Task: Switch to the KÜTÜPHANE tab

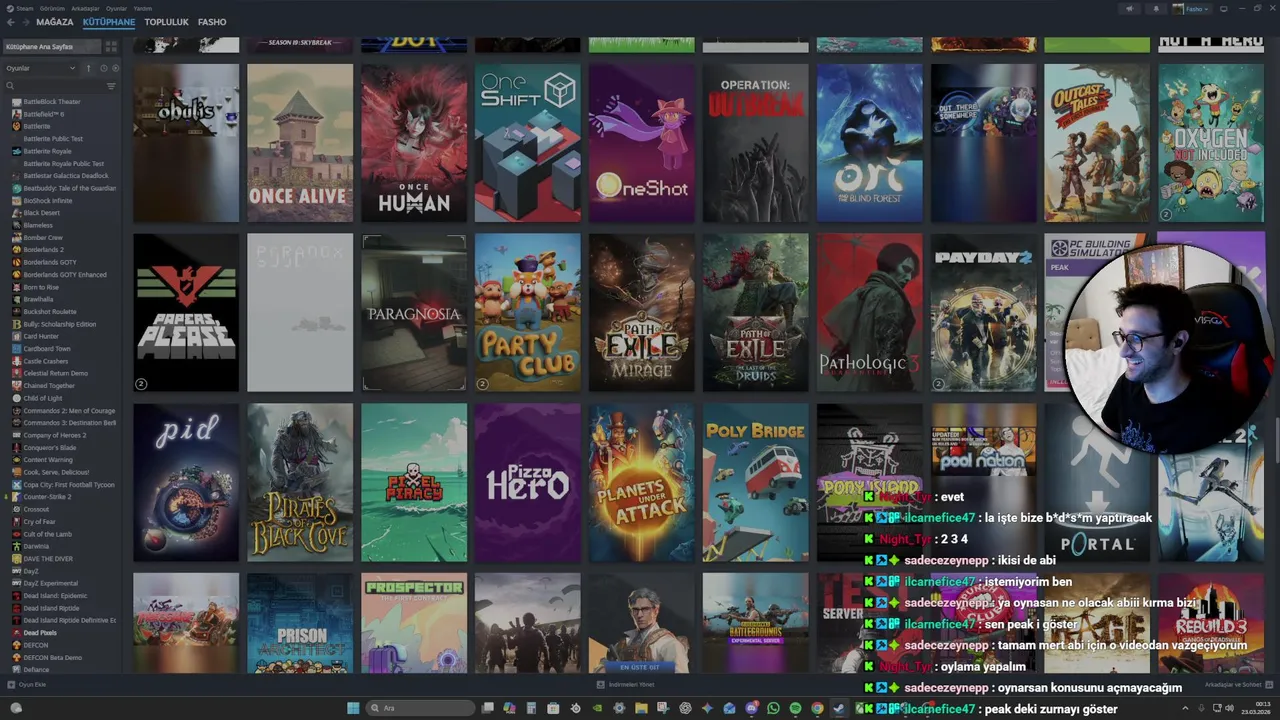Action: (x=109, y=22)
